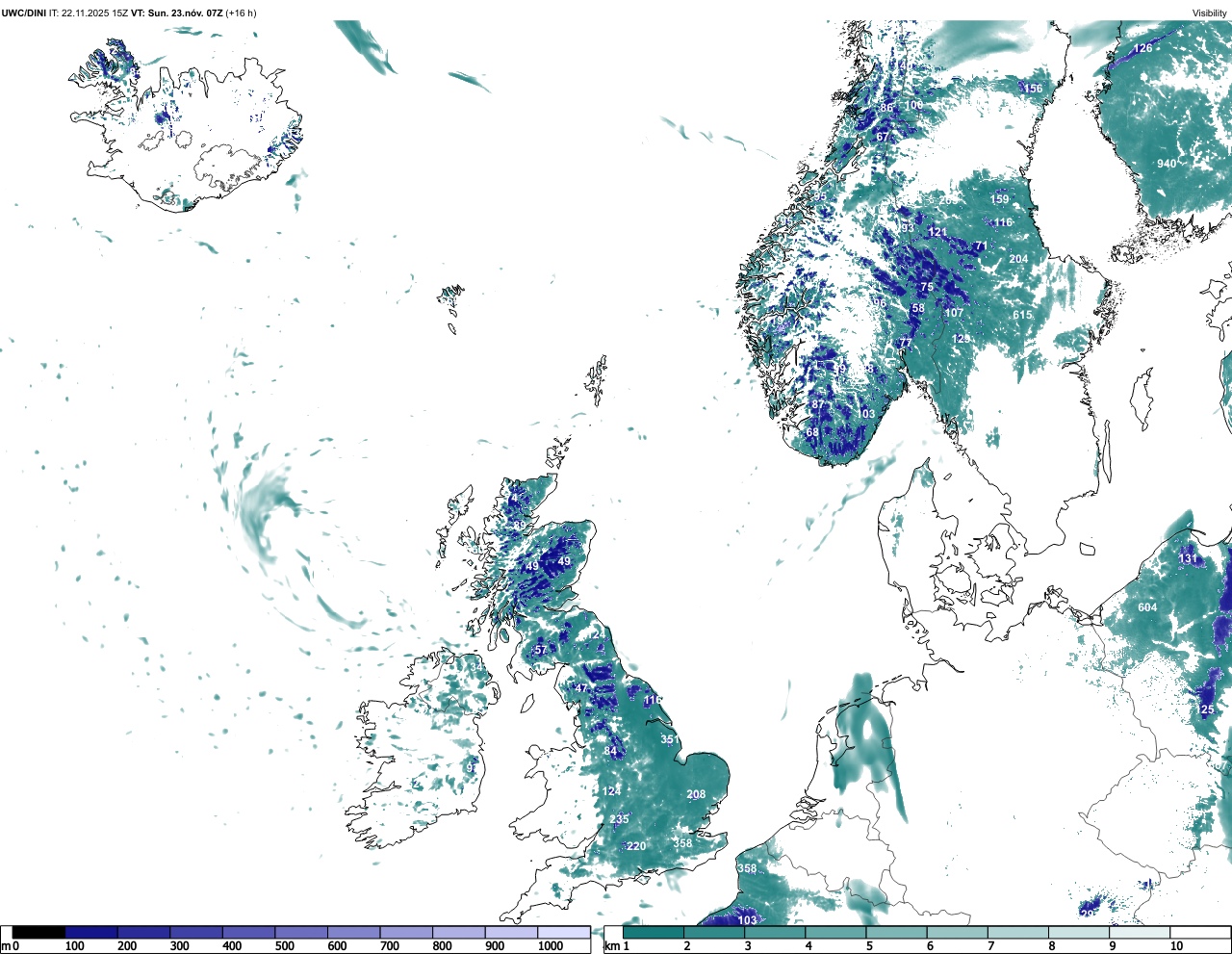Click the UWC/DINI model label
The width and height of the screenshot is (1232, 954).
pos(23,13)
